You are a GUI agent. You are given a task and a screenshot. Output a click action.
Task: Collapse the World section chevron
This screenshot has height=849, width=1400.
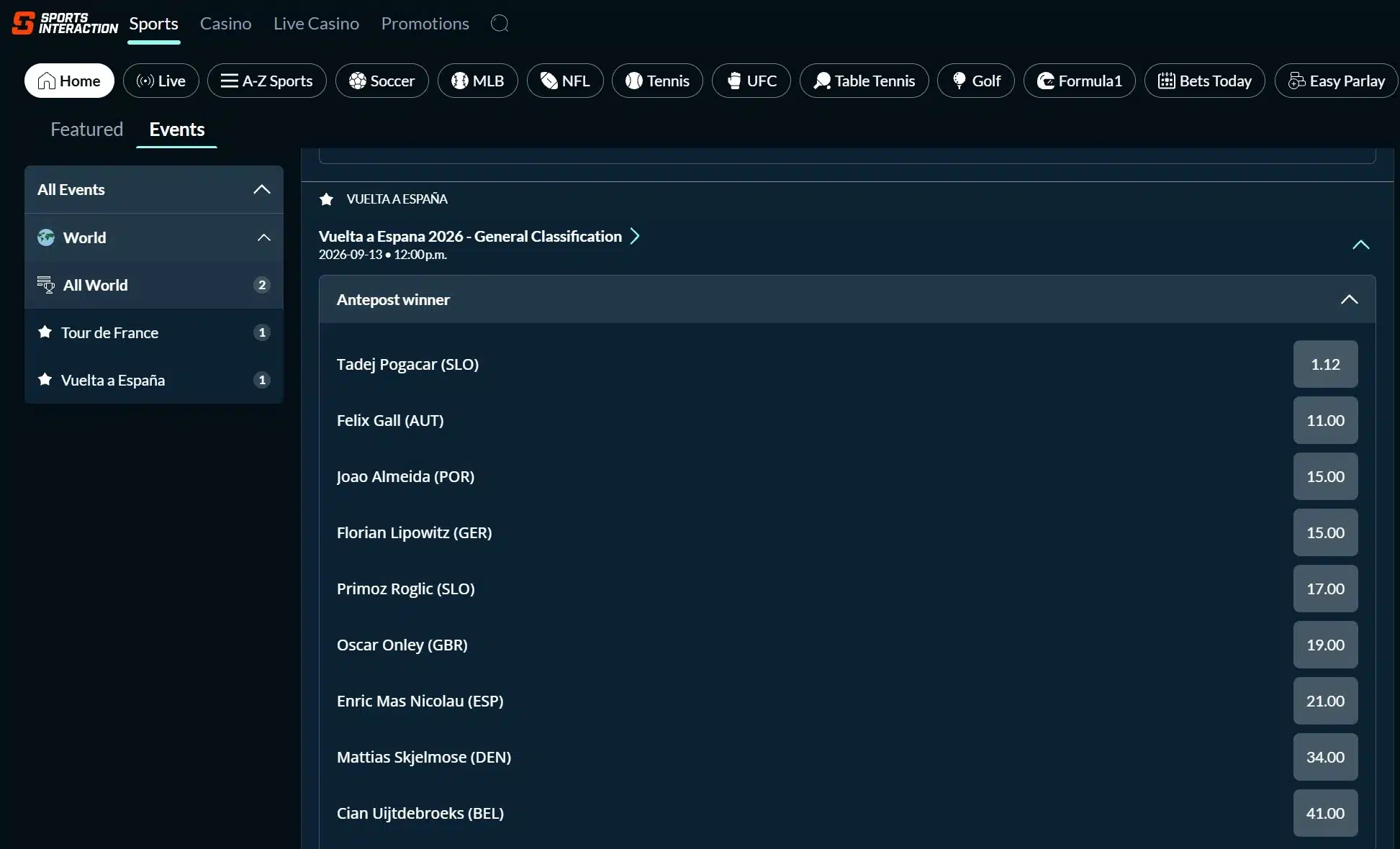(264, 237)
